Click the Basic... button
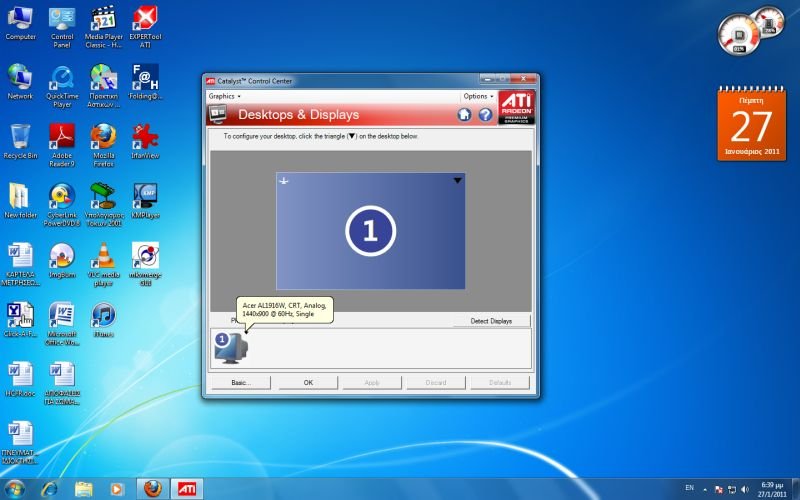800x500 pixels. pyautogui.click(x=241, y=383)
